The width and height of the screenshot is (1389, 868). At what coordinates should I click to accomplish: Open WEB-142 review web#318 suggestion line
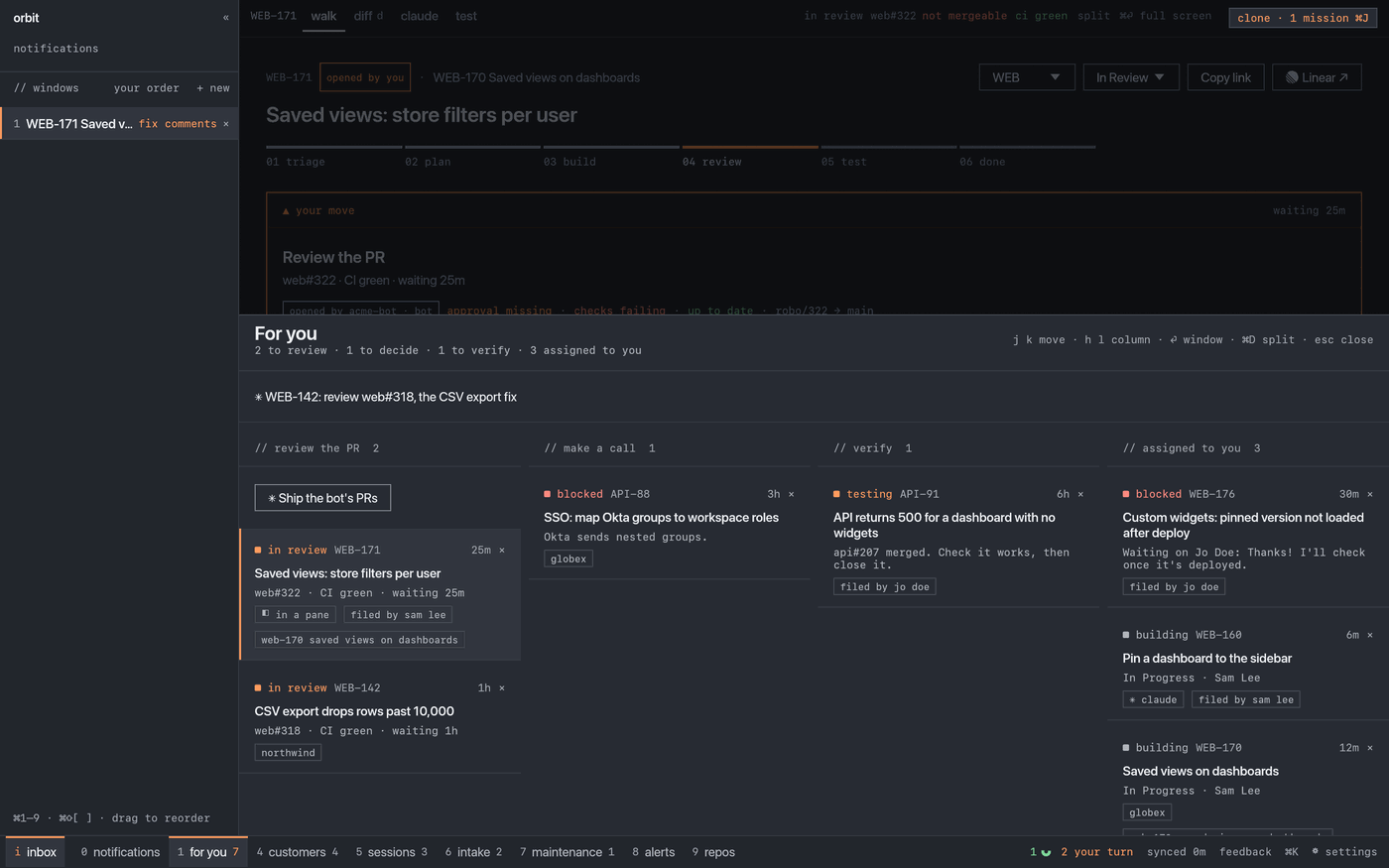(386, 397)
